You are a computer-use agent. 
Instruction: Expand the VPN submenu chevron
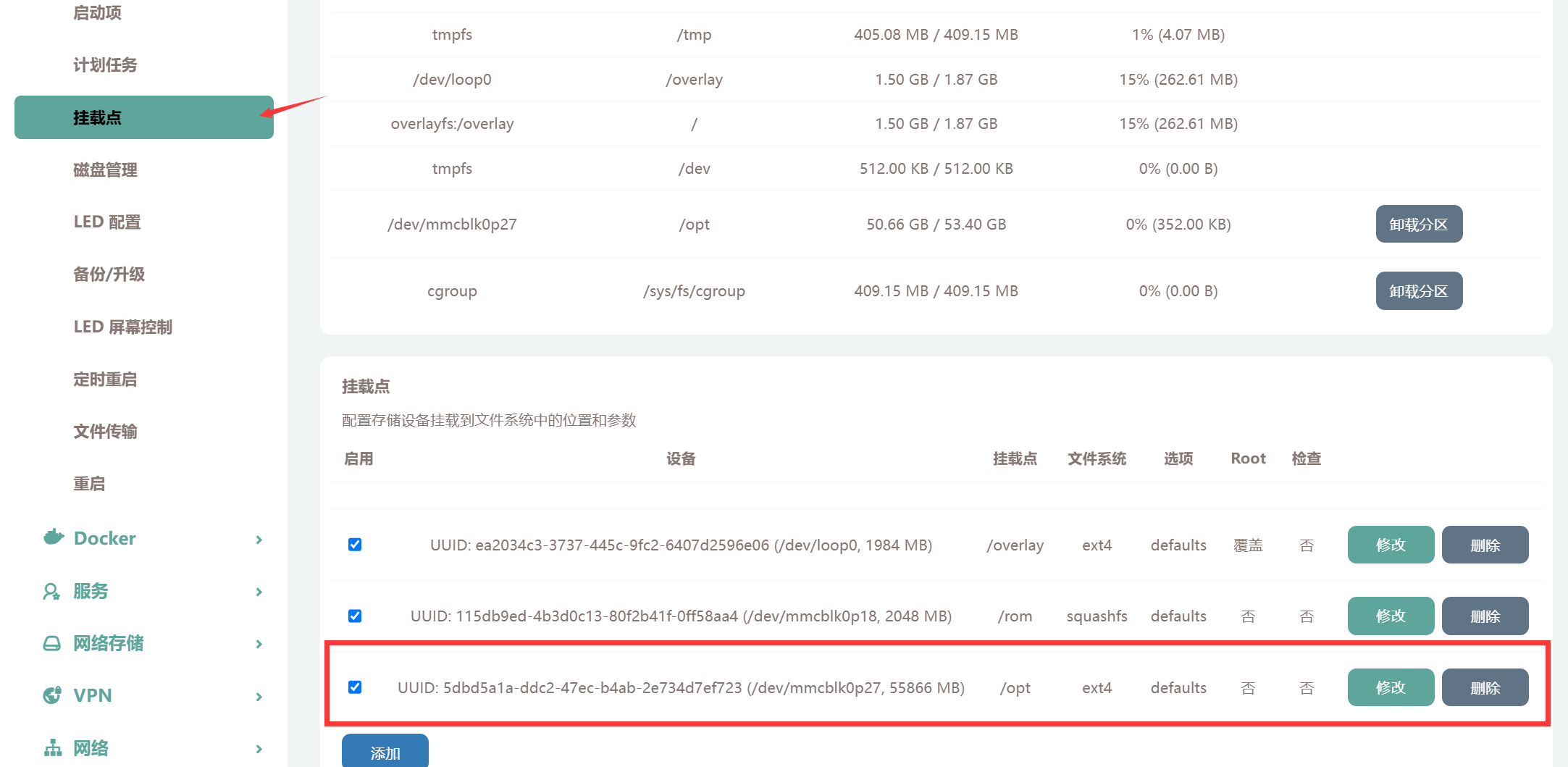coord(259,697)
